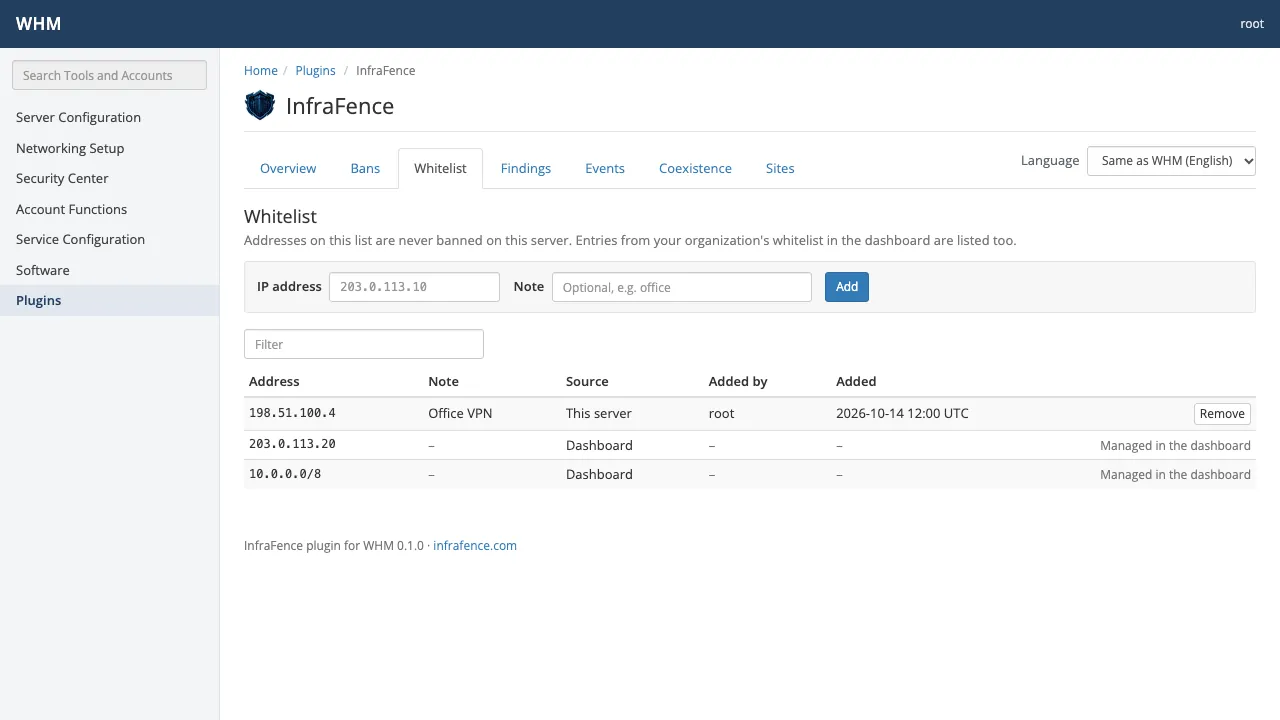This screenshot has height=720, width=1280.
Task: Follow the Plugins breadcrumb link
Action: pyautogui.click(x=316, y=71)
